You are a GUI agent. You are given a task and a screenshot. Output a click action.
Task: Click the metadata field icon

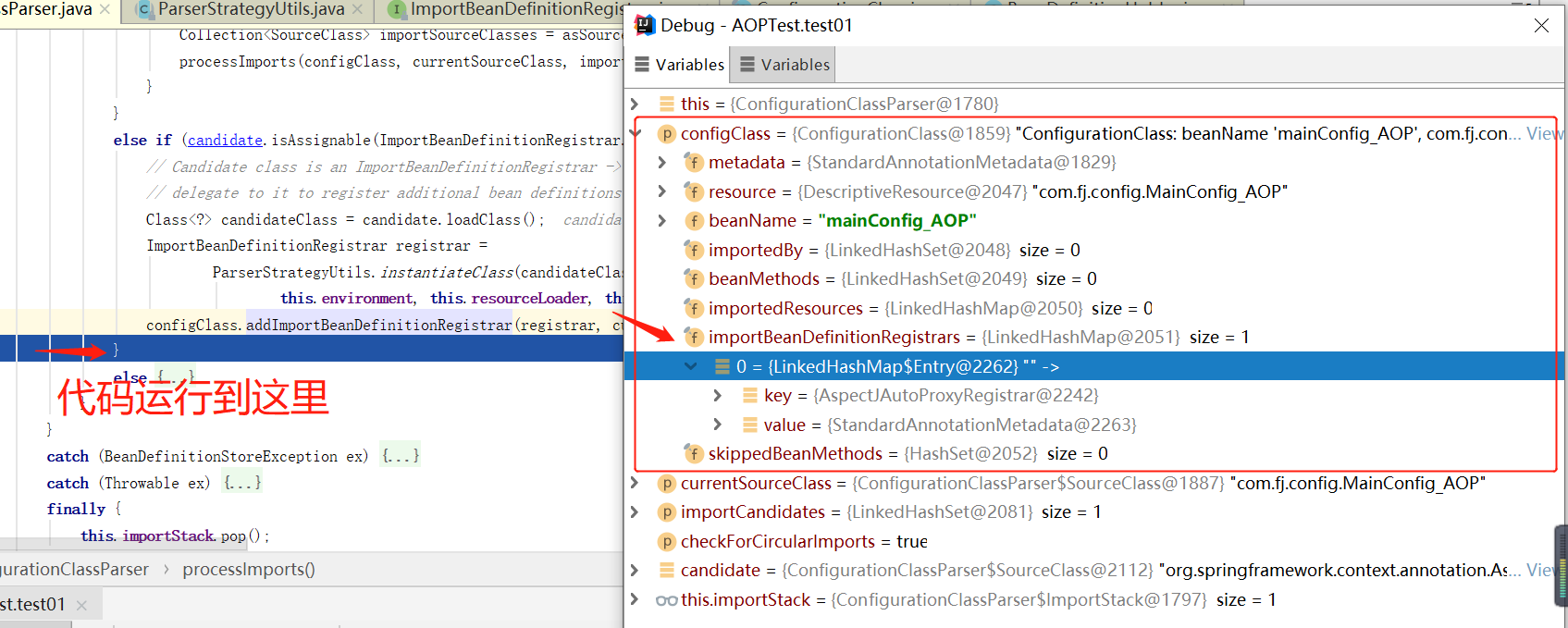point(694,163)
